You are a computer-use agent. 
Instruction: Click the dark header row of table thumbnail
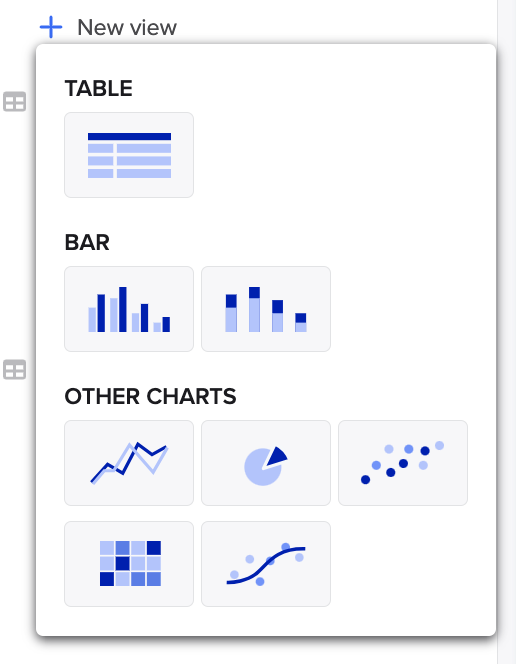[130, 136]
